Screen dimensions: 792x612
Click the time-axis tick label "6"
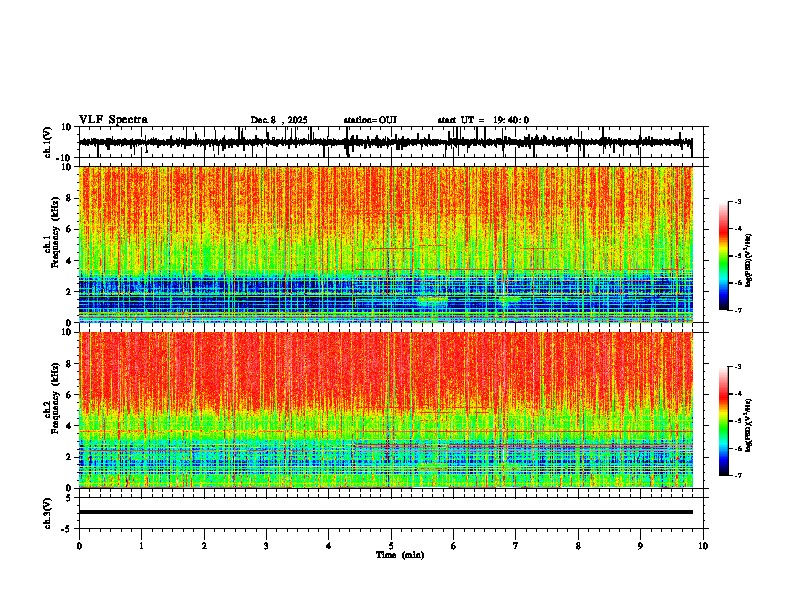pyautogui.click(x=453, y=546)
